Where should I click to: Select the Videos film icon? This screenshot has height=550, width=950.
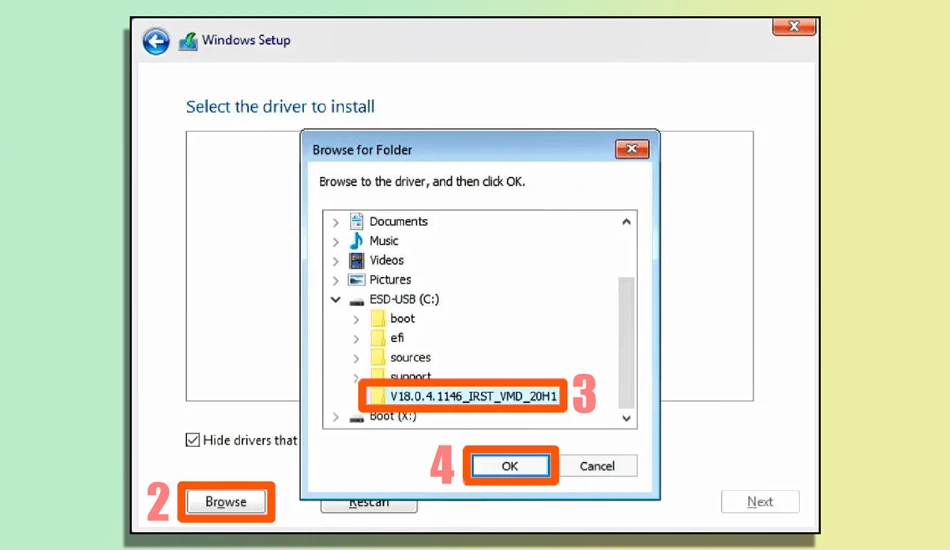click(356, 260)
